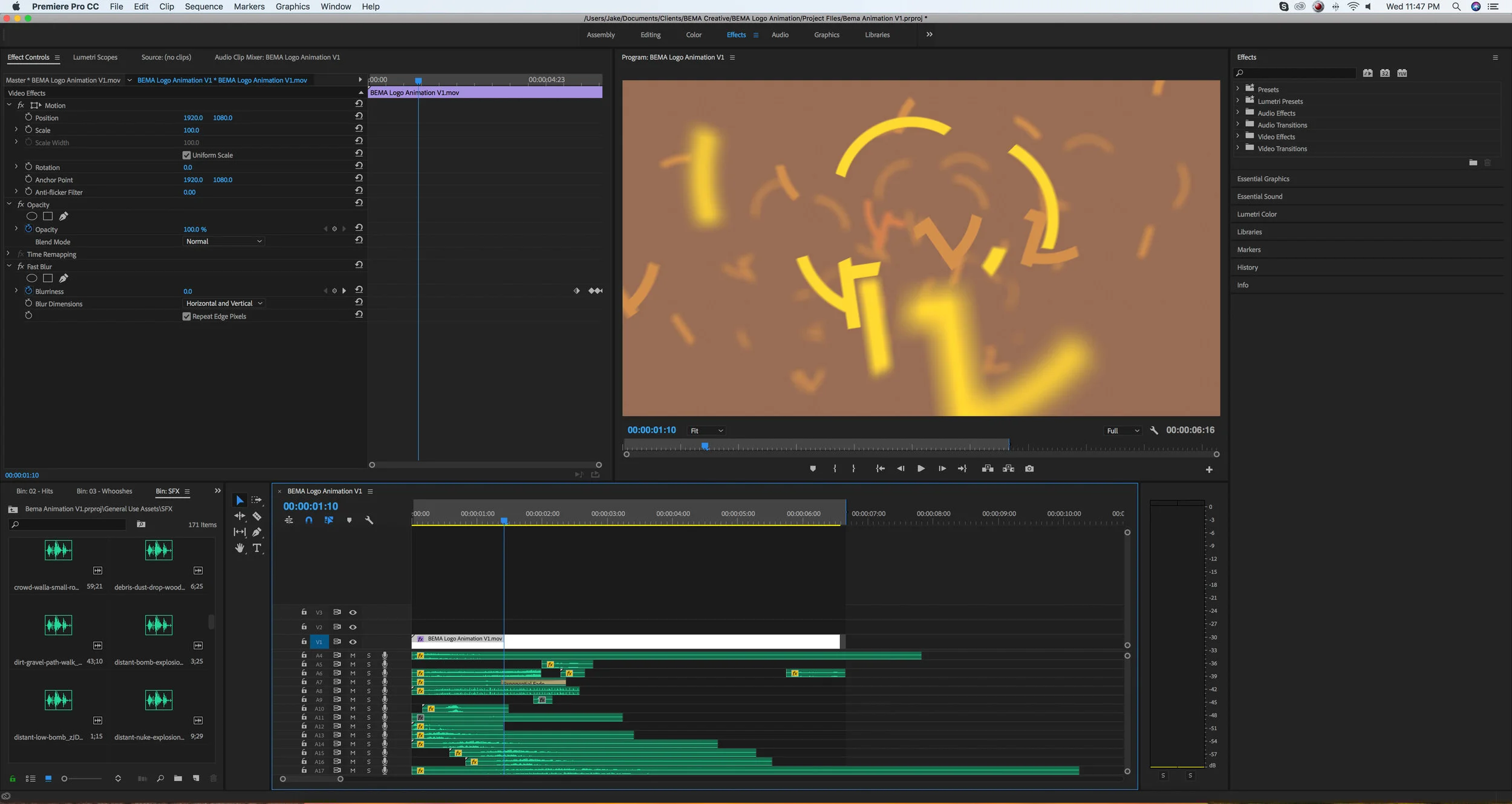Screen dimensions: 1512x804
Task: Open Bin: 03 - Whooshes tab
Action: coord(104,491)
